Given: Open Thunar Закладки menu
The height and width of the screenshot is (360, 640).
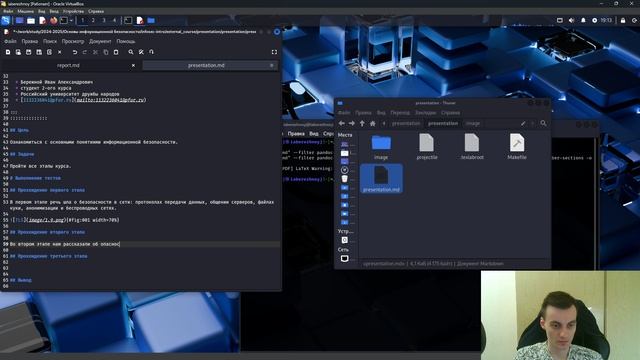Looking at the screenshot, I should point(425,113).
